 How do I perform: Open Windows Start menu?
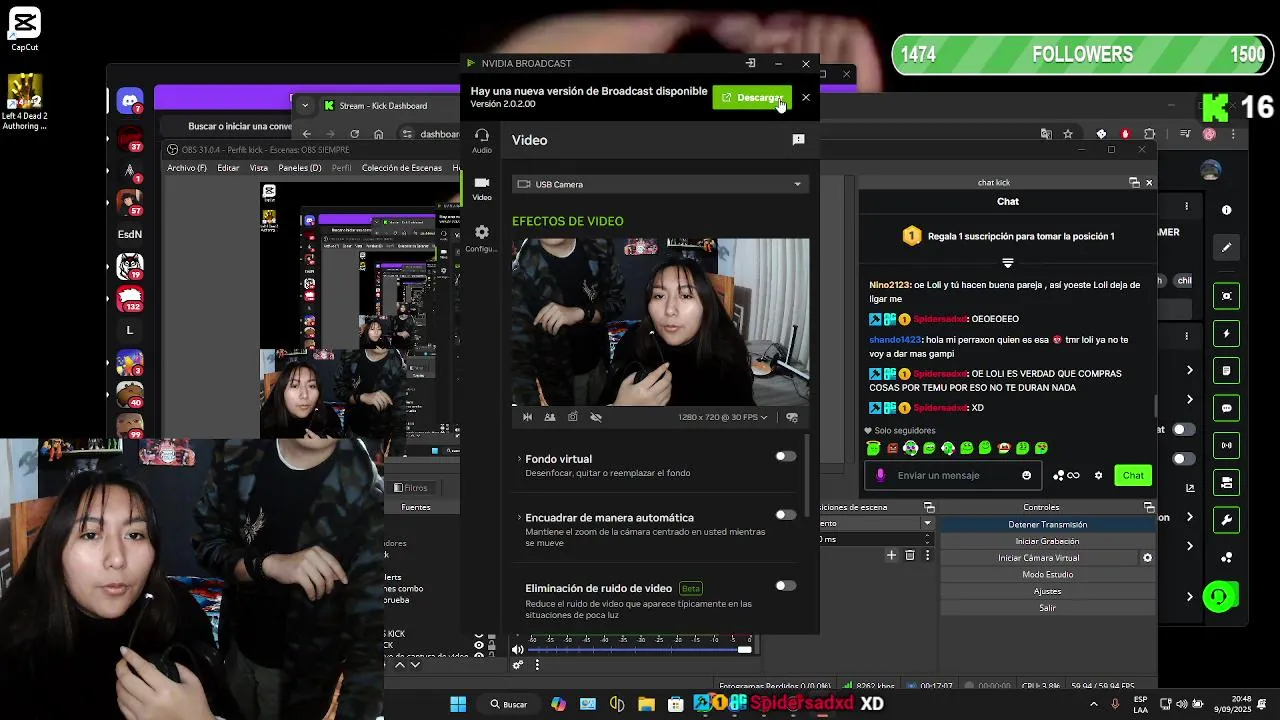coord(458,704)
